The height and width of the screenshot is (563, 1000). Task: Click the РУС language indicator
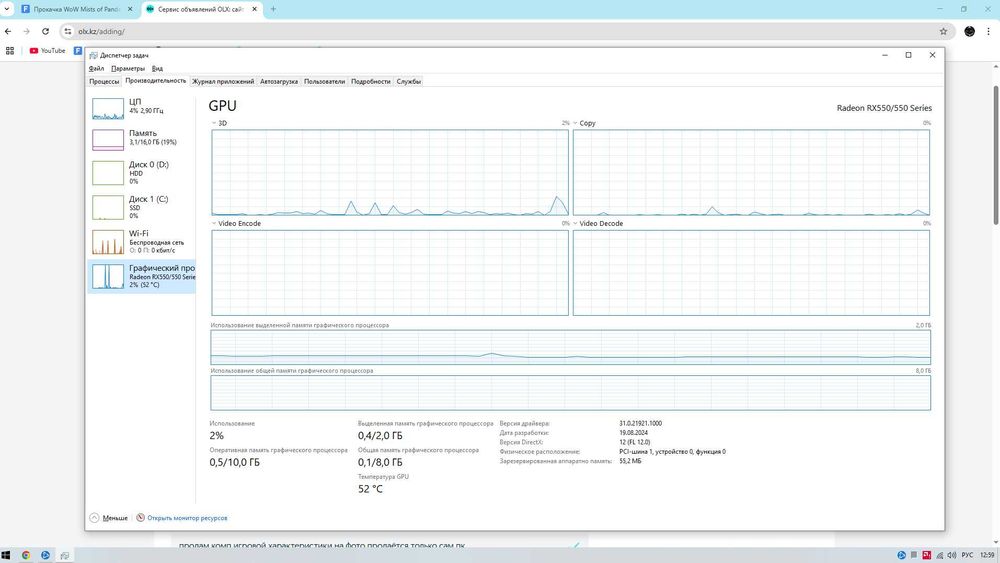[967, 555]
